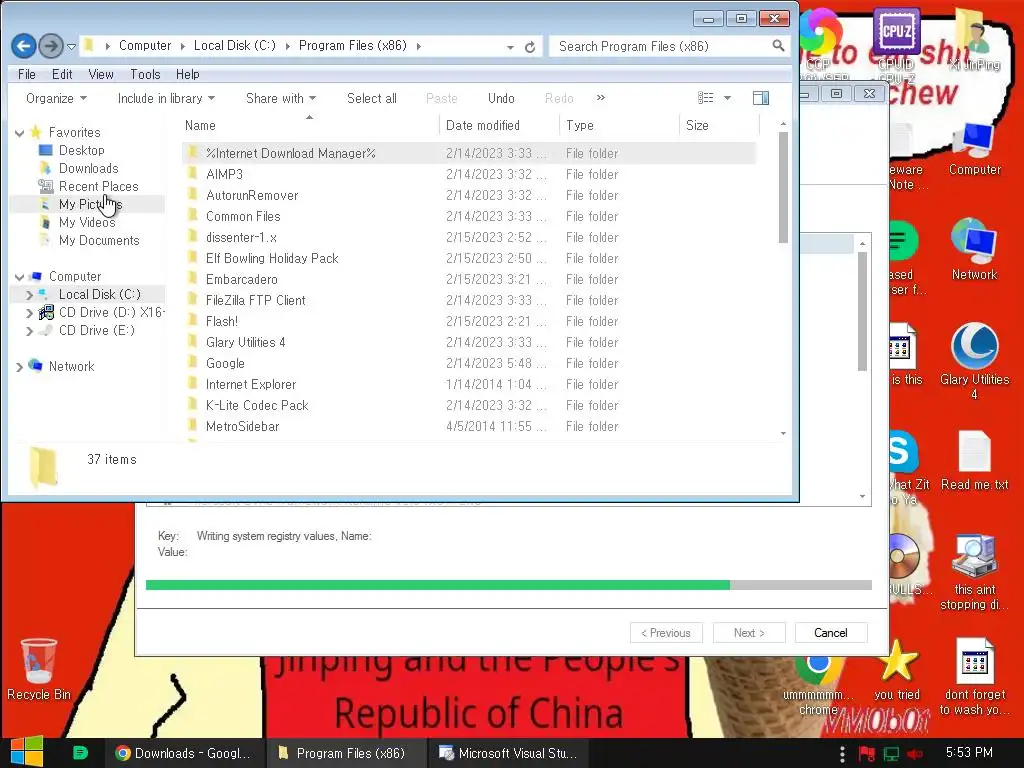Sort by the Date modified column header

(x=499, y=125)
